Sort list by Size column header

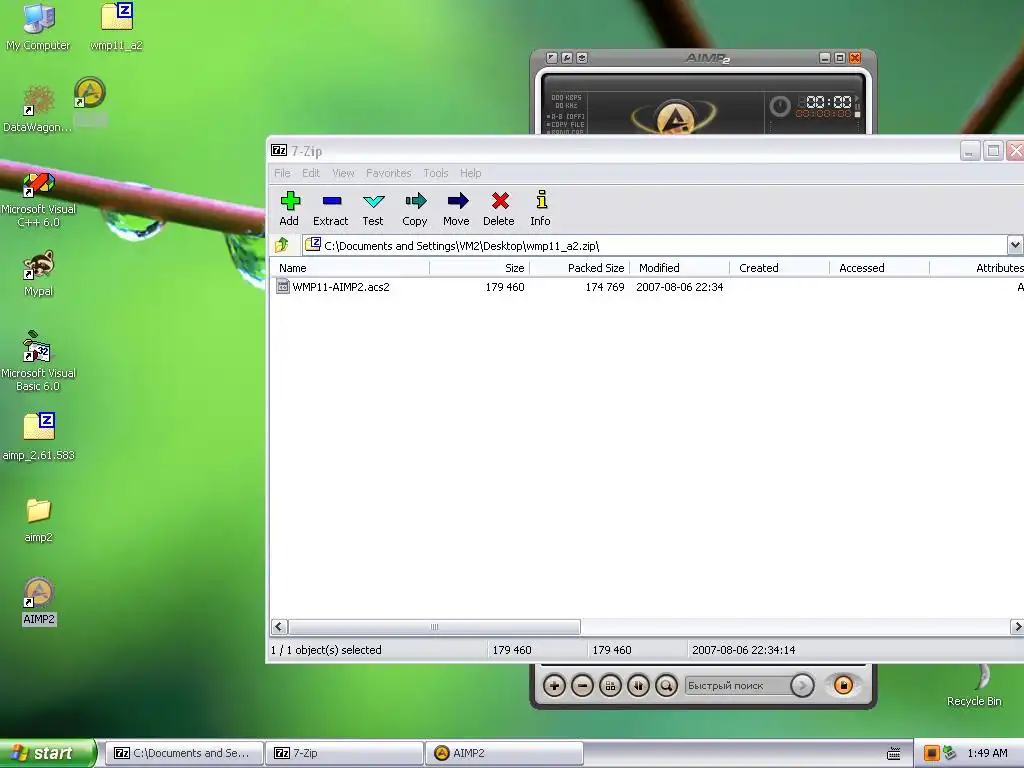click(x=479, y=268)
